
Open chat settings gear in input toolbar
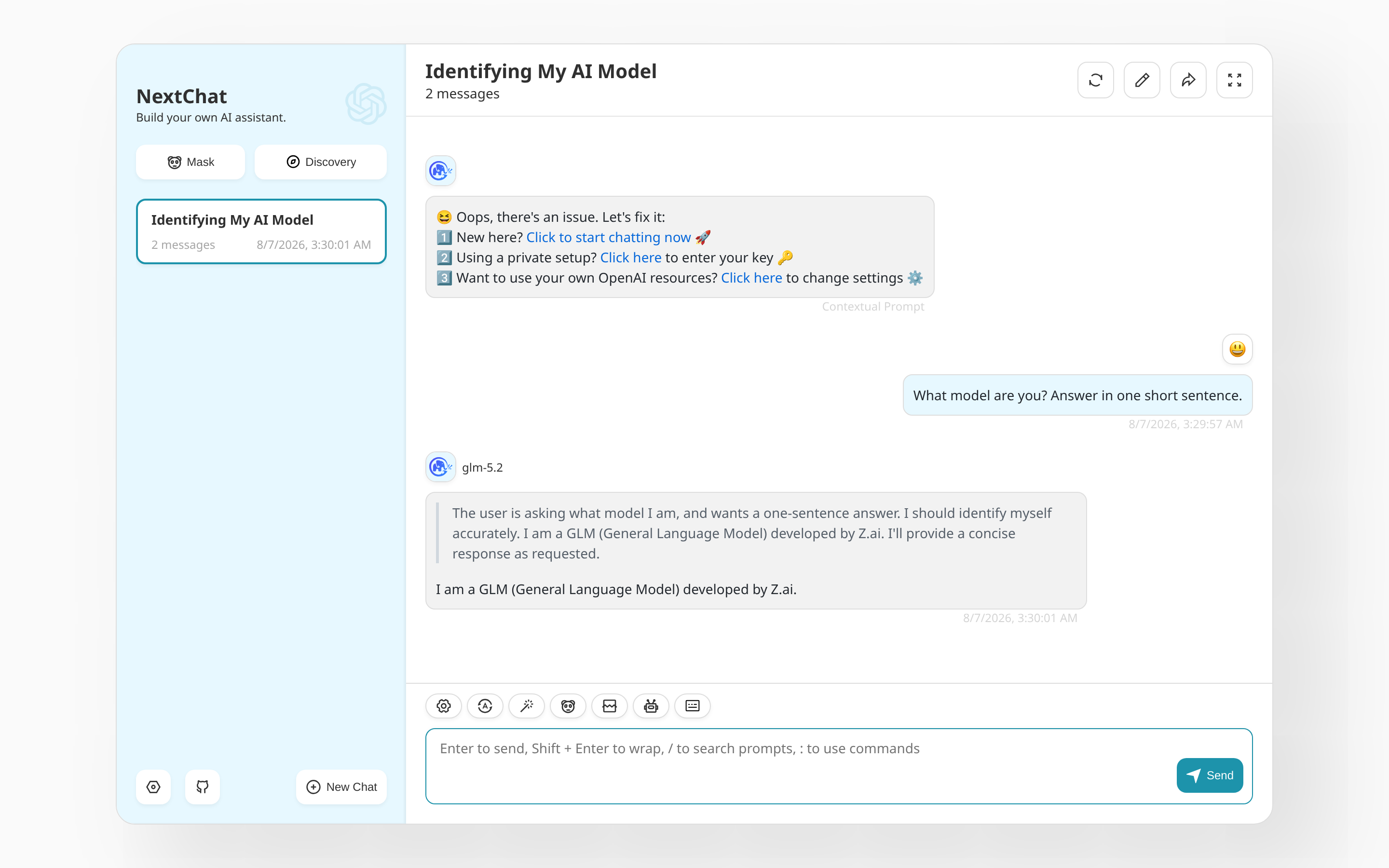(444, 706)
